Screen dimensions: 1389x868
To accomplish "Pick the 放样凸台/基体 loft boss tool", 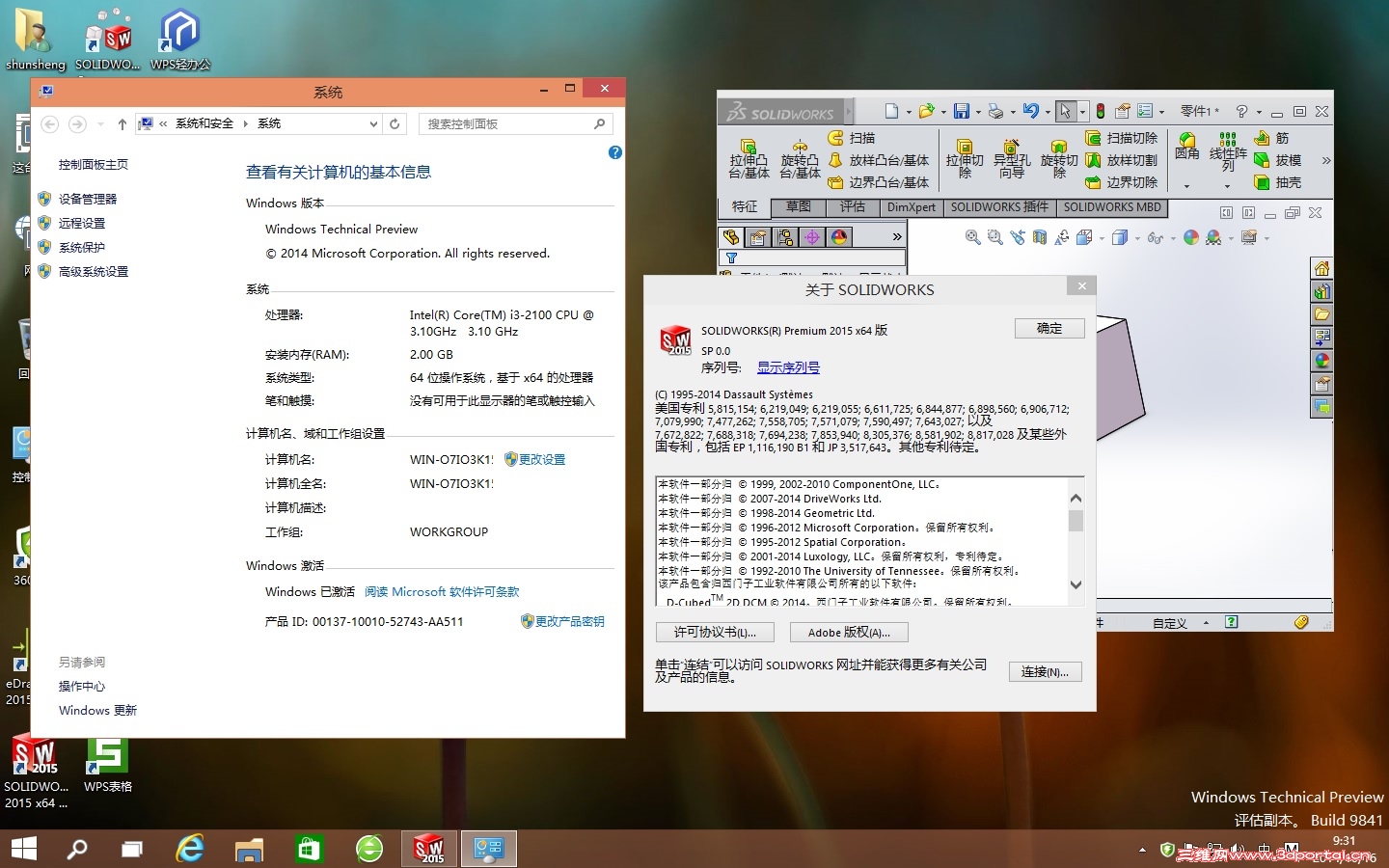I will coord(879,160).
